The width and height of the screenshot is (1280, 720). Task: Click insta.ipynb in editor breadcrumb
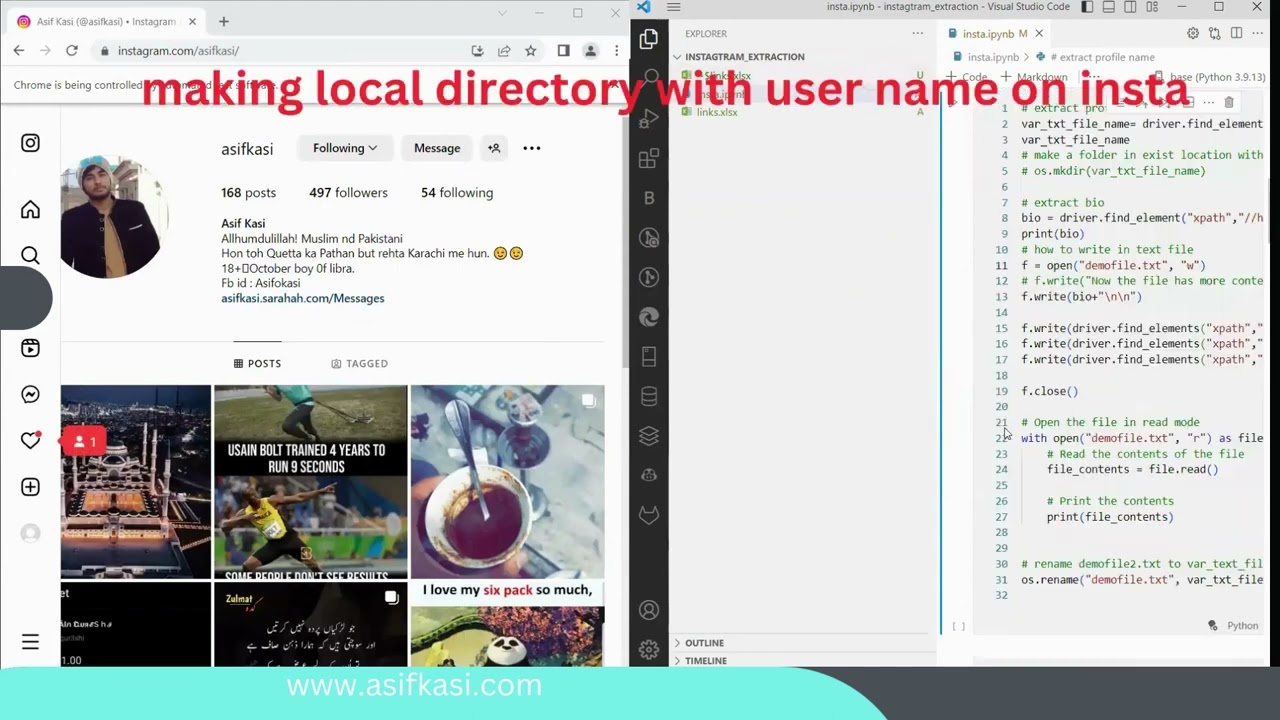click(x=993, y=57)
